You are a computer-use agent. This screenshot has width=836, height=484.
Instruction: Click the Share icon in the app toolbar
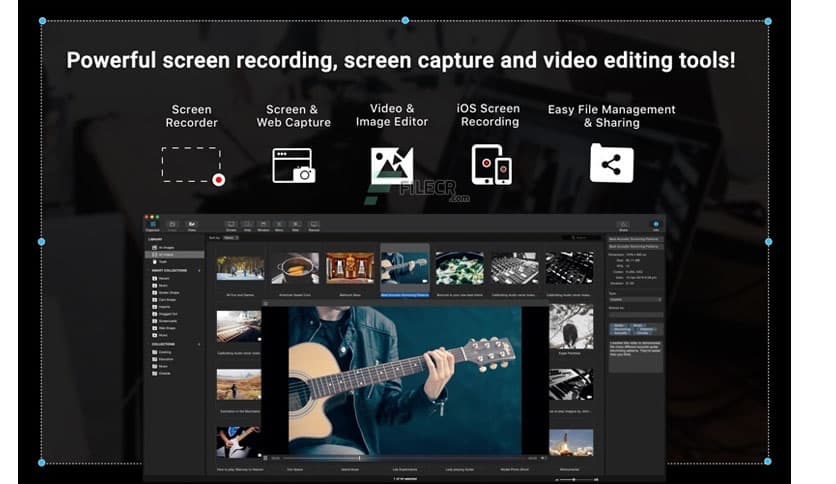pyautogui.click(x=623, y=225)
